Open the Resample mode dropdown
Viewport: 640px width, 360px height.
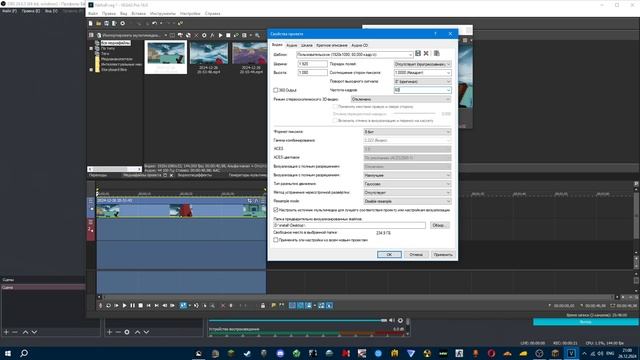pyautogui.click(x=407, y=201)
